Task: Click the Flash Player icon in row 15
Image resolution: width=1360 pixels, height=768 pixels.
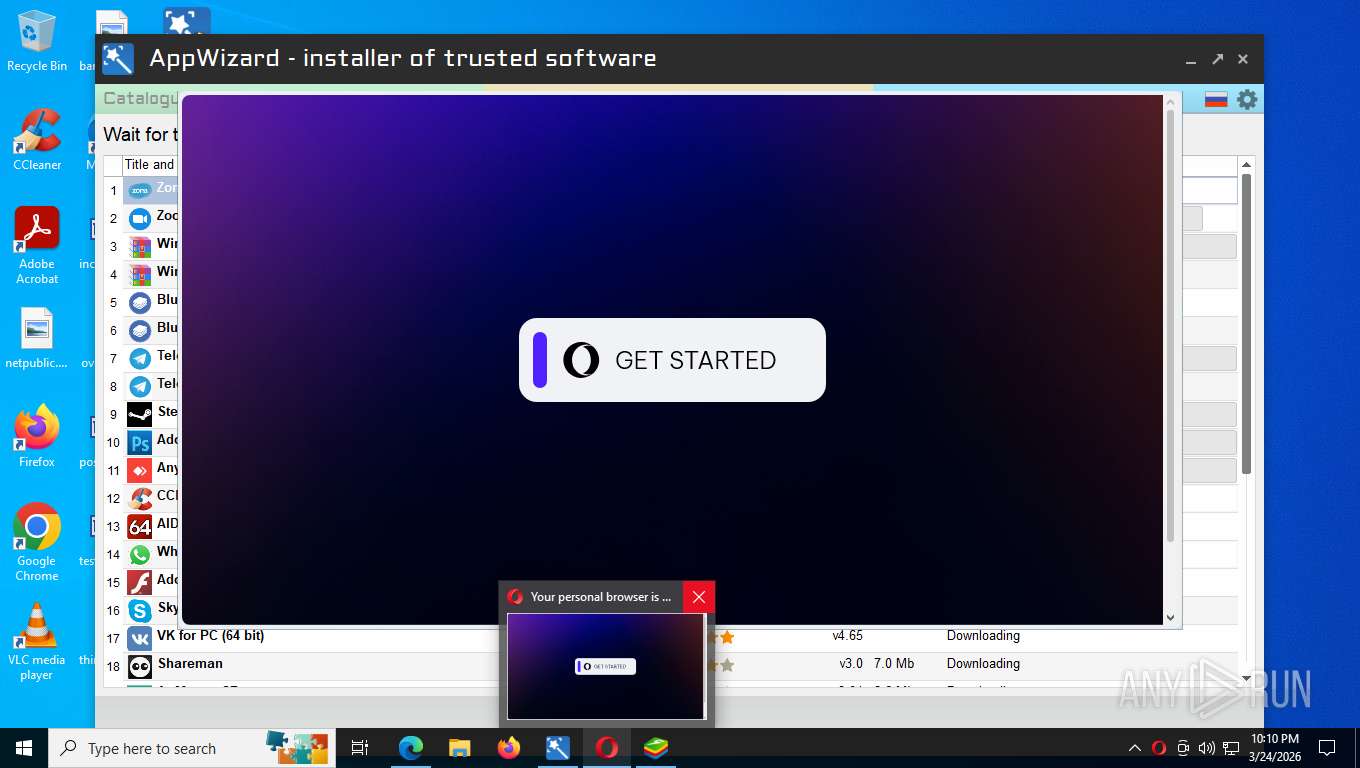Action: [140, 582]
